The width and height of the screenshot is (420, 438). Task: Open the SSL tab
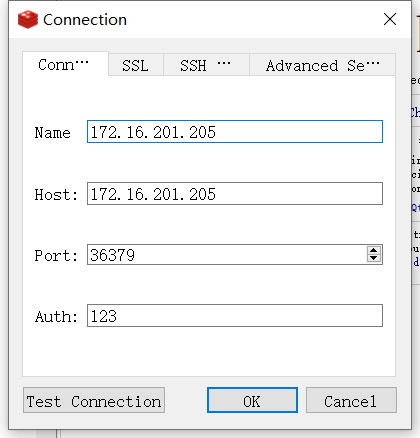pos(136,65)
